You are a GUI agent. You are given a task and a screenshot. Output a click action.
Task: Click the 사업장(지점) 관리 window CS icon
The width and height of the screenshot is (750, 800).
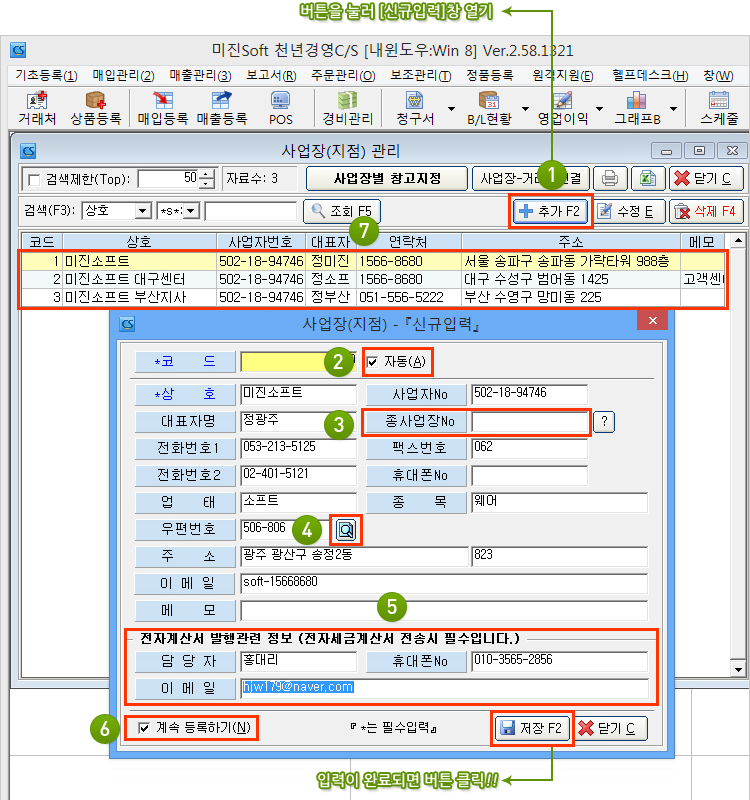click(x=28, y=151)
